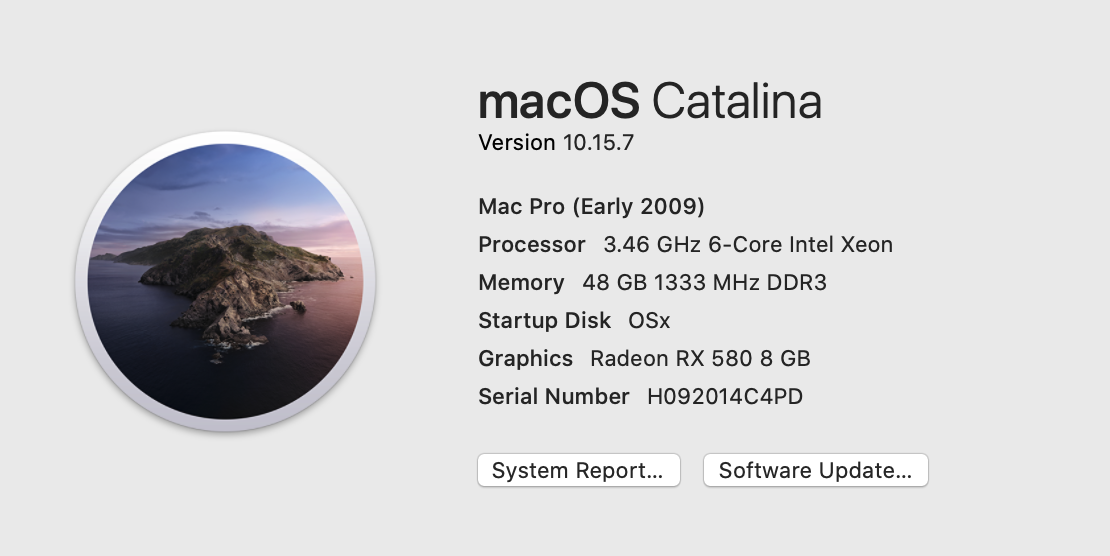This screenshot has width=1110, height=556.
Task: Click the Memory label
Action: point(521,283)
